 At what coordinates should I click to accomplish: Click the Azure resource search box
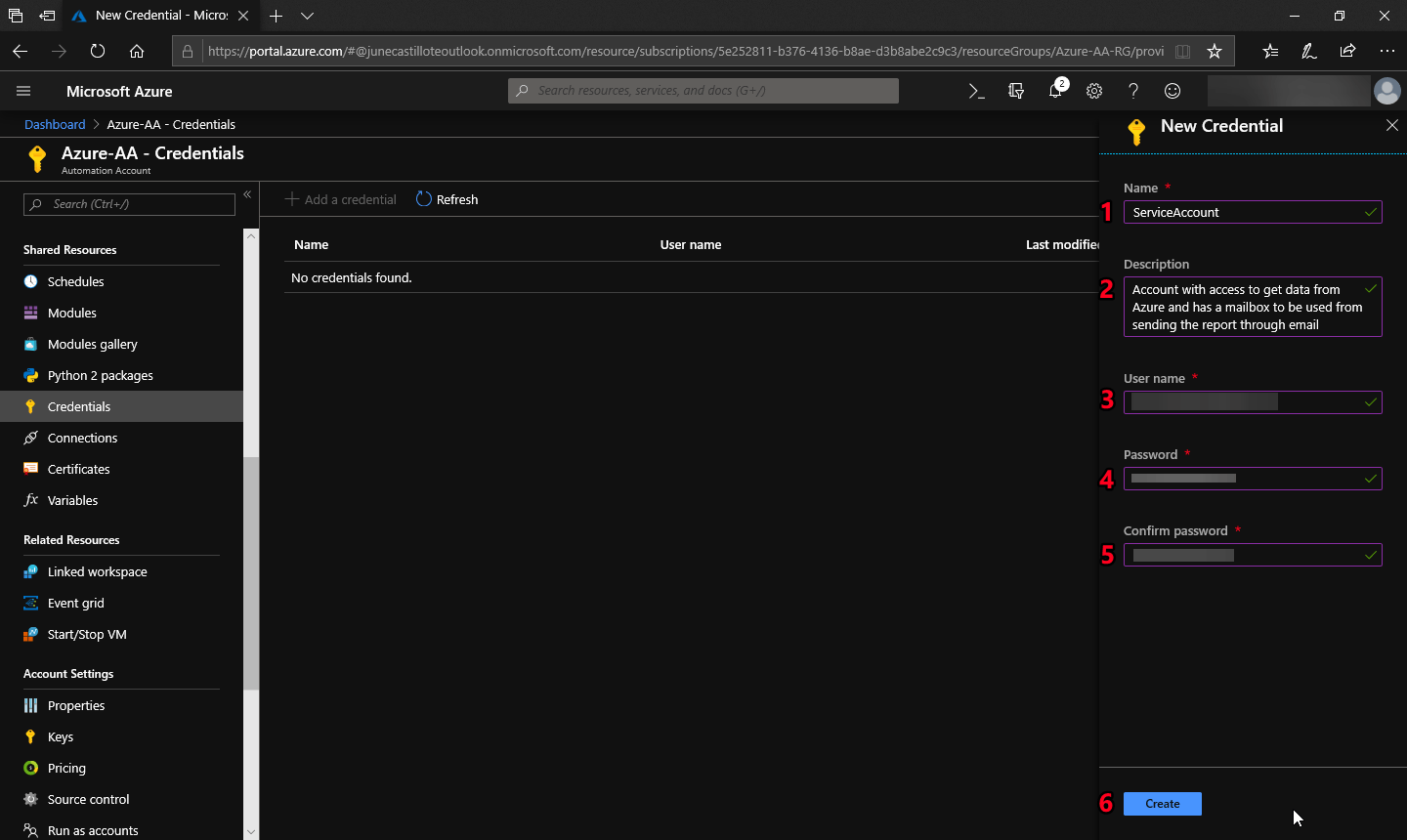[x=703, y=91]
